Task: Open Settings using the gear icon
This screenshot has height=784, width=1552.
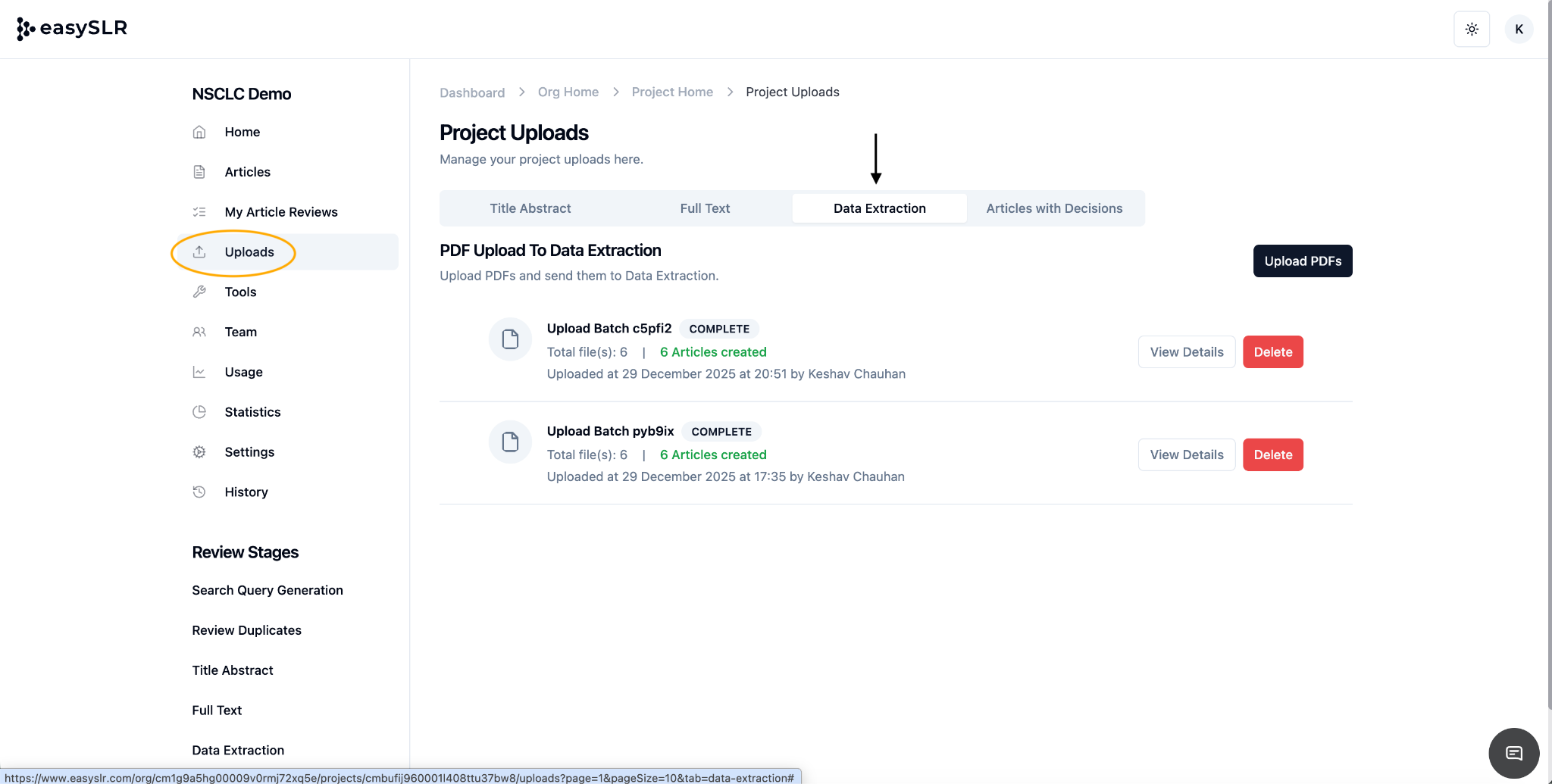Action: pyautogui.click(x=199, y=451)
